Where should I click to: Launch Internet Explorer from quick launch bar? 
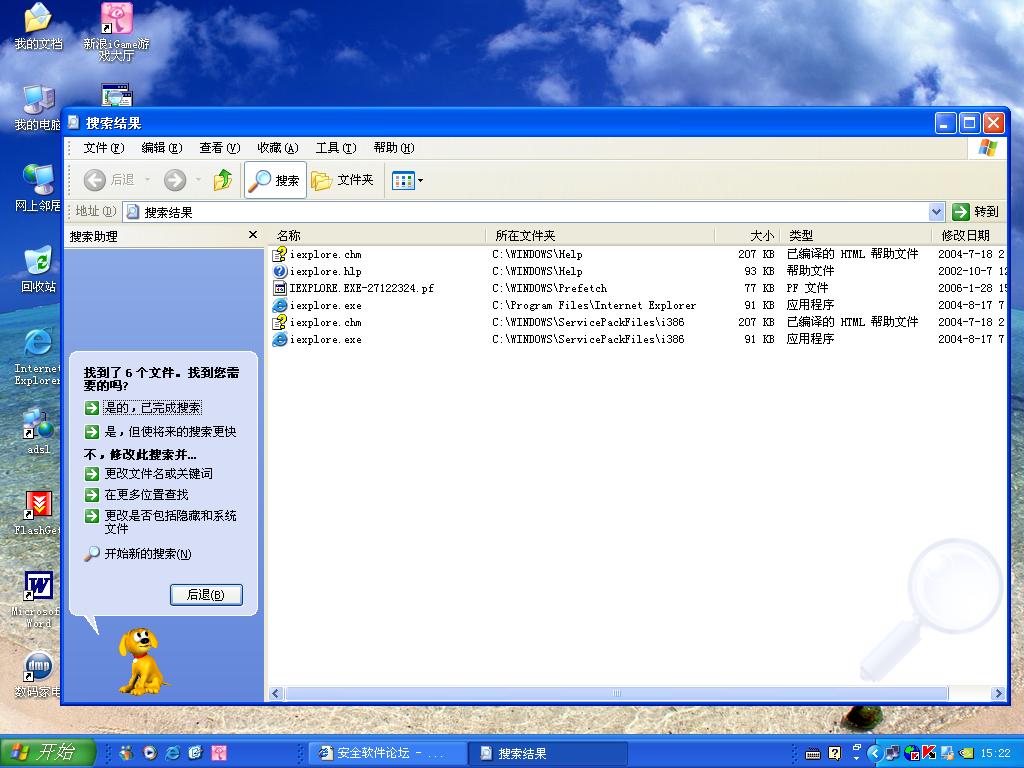[172, 753]
